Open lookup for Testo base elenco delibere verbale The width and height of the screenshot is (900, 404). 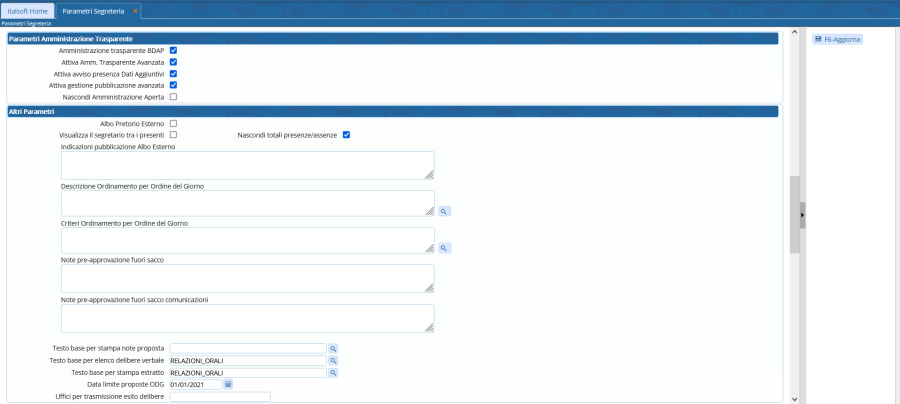pos(334,360)
